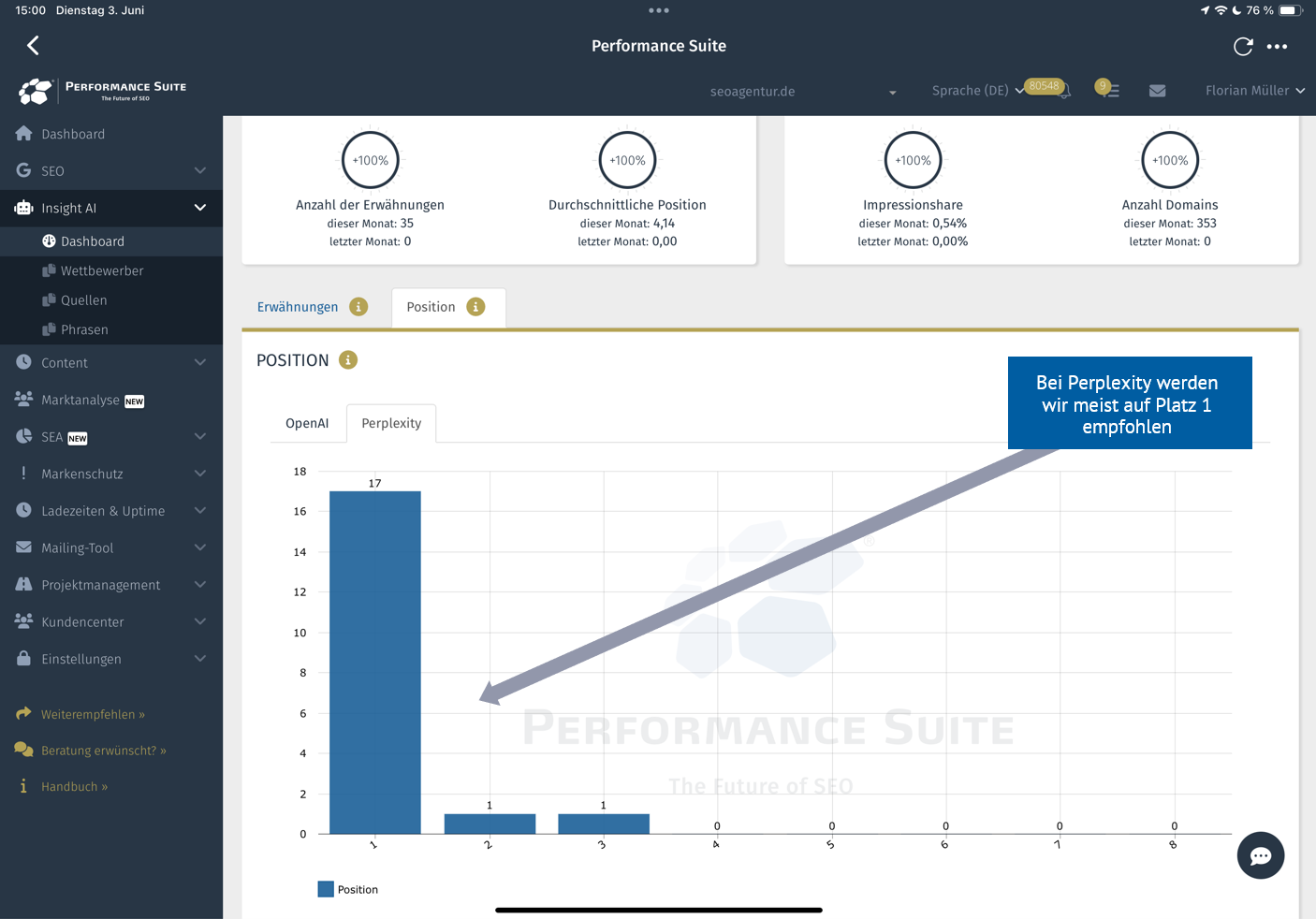Click the Markenschutz exclamation icon
Viewport: 1316px width, 919px height.
23,474
